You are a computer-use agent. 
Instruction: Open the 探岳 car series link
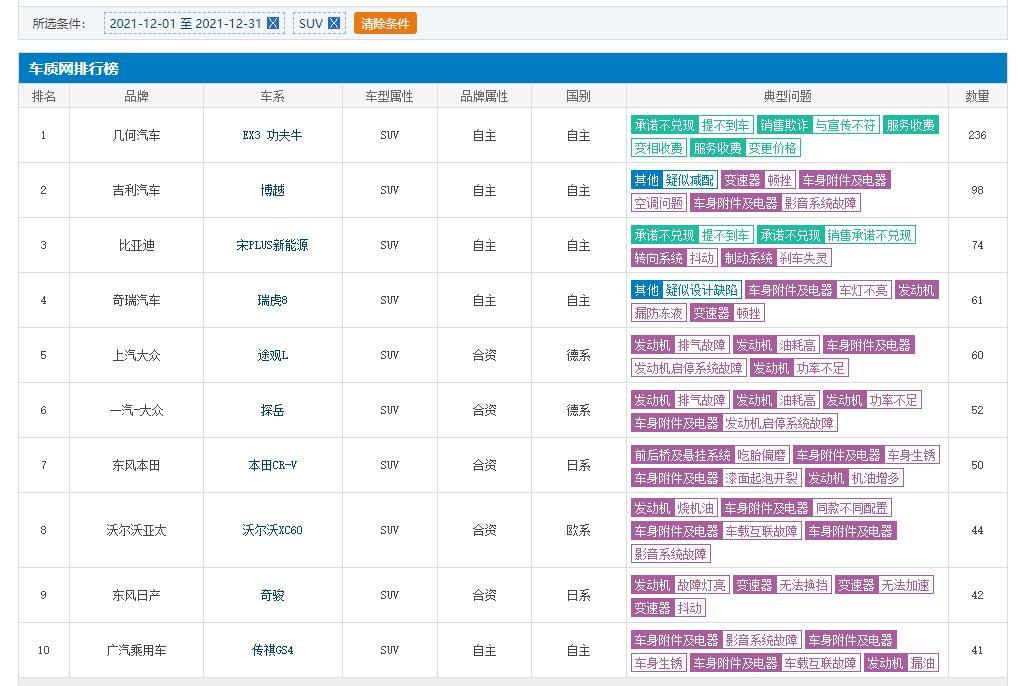click(272, 410)
